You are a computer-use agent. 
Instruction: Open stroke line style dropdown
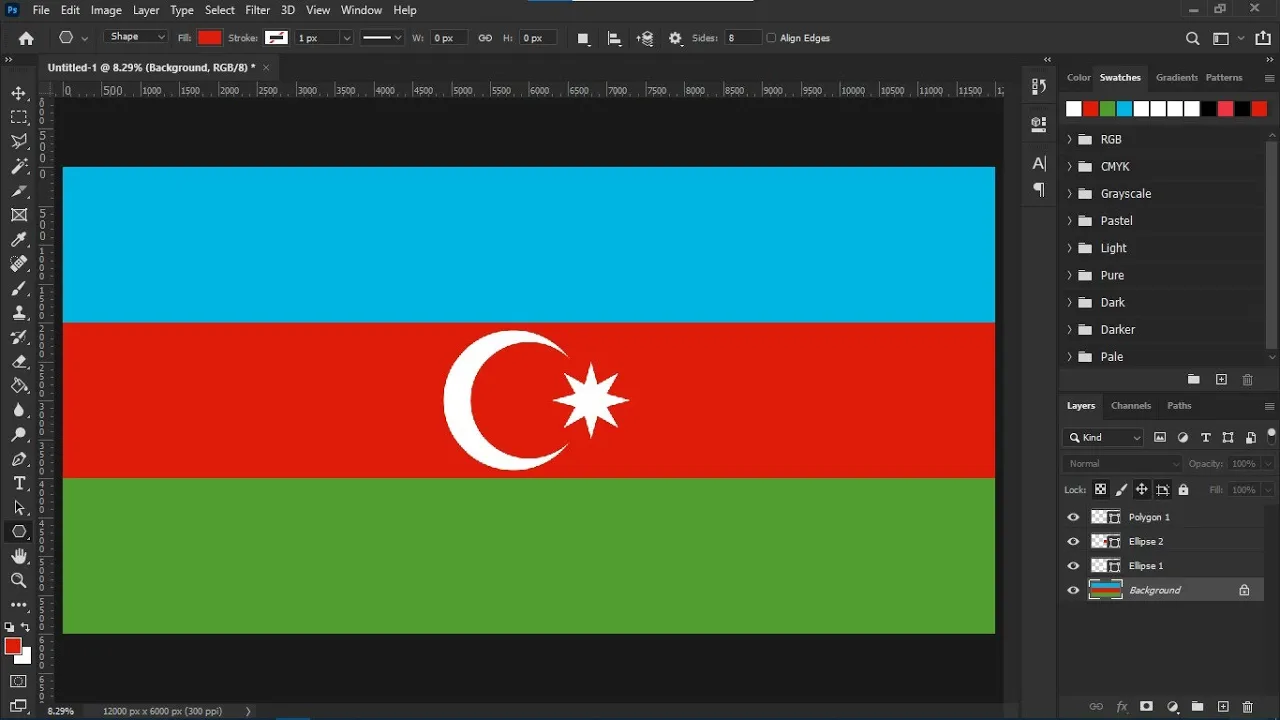pyautogui.click(x=381, y=38)
